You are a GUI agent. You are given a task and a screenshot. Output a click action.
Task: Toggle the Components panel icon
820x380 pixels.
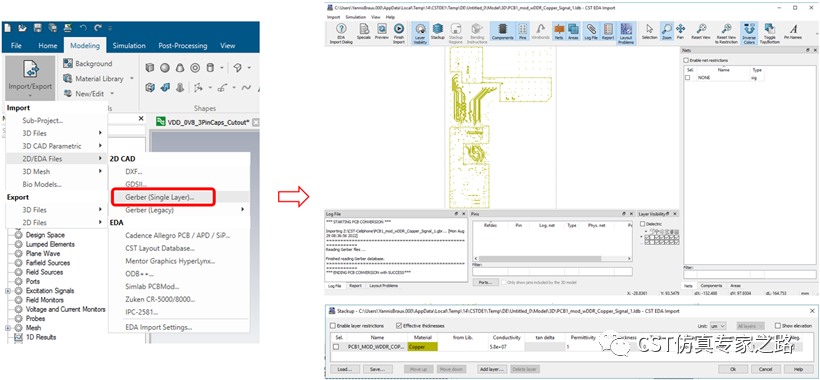503,31
